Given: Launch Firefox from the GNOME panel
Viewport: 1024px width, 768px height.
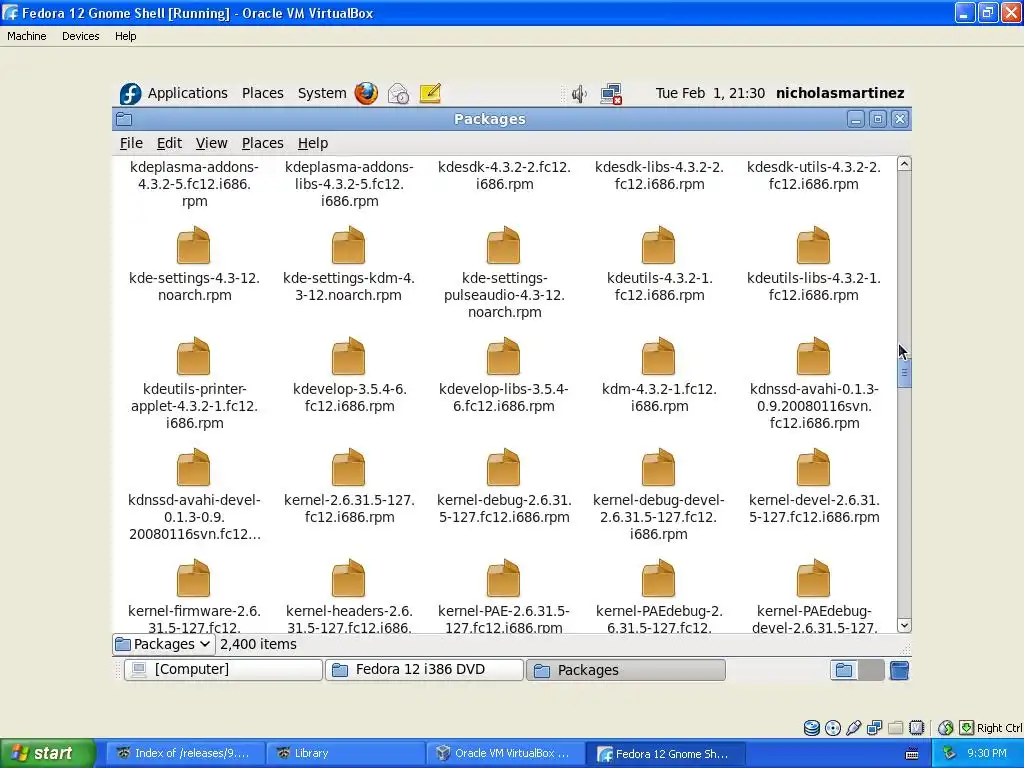Looking at the screenshot, I should click(366, 93).
